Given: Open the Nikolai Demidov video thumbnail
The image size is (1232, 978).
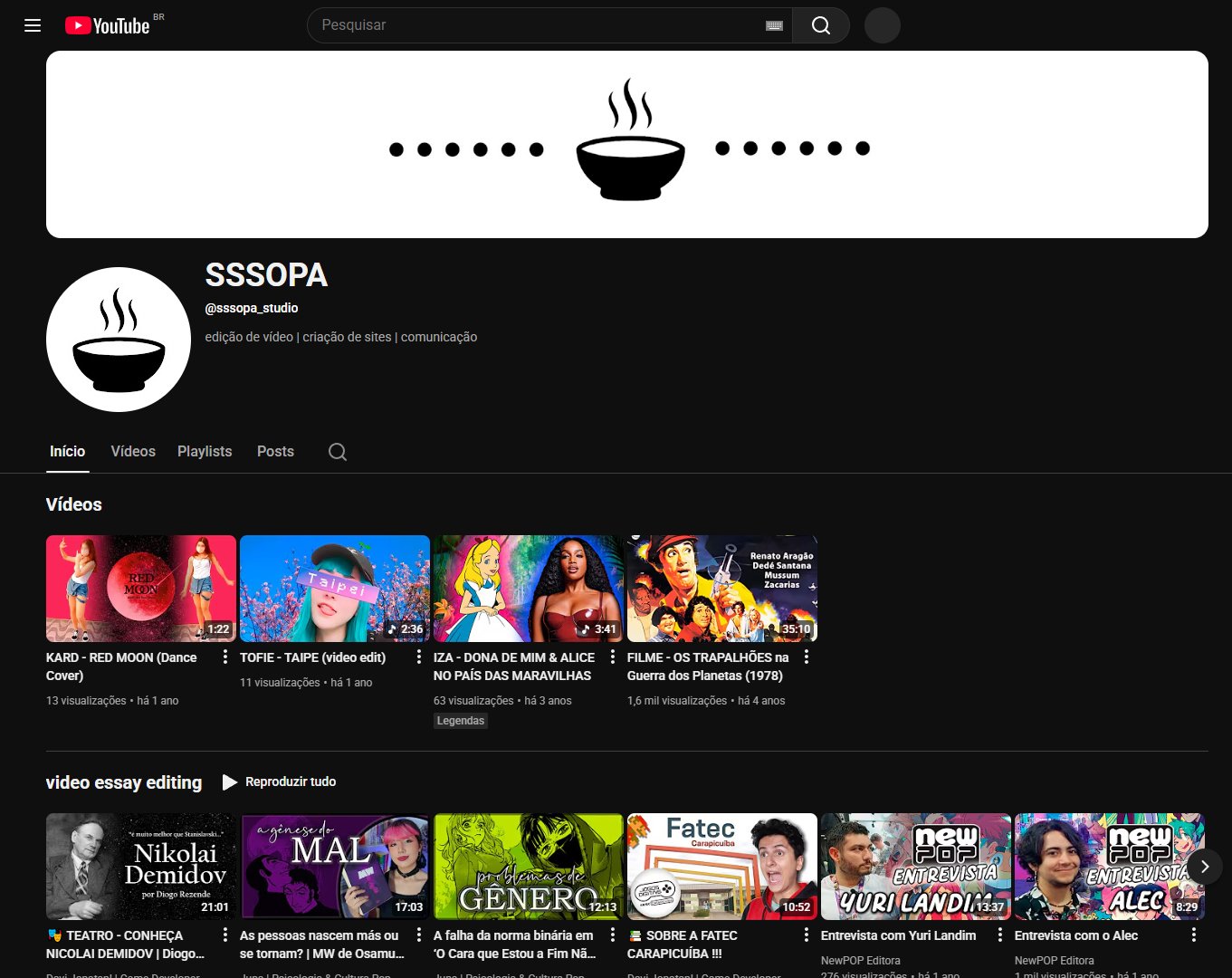Looking at the screenshot, I should pos(141,867).
